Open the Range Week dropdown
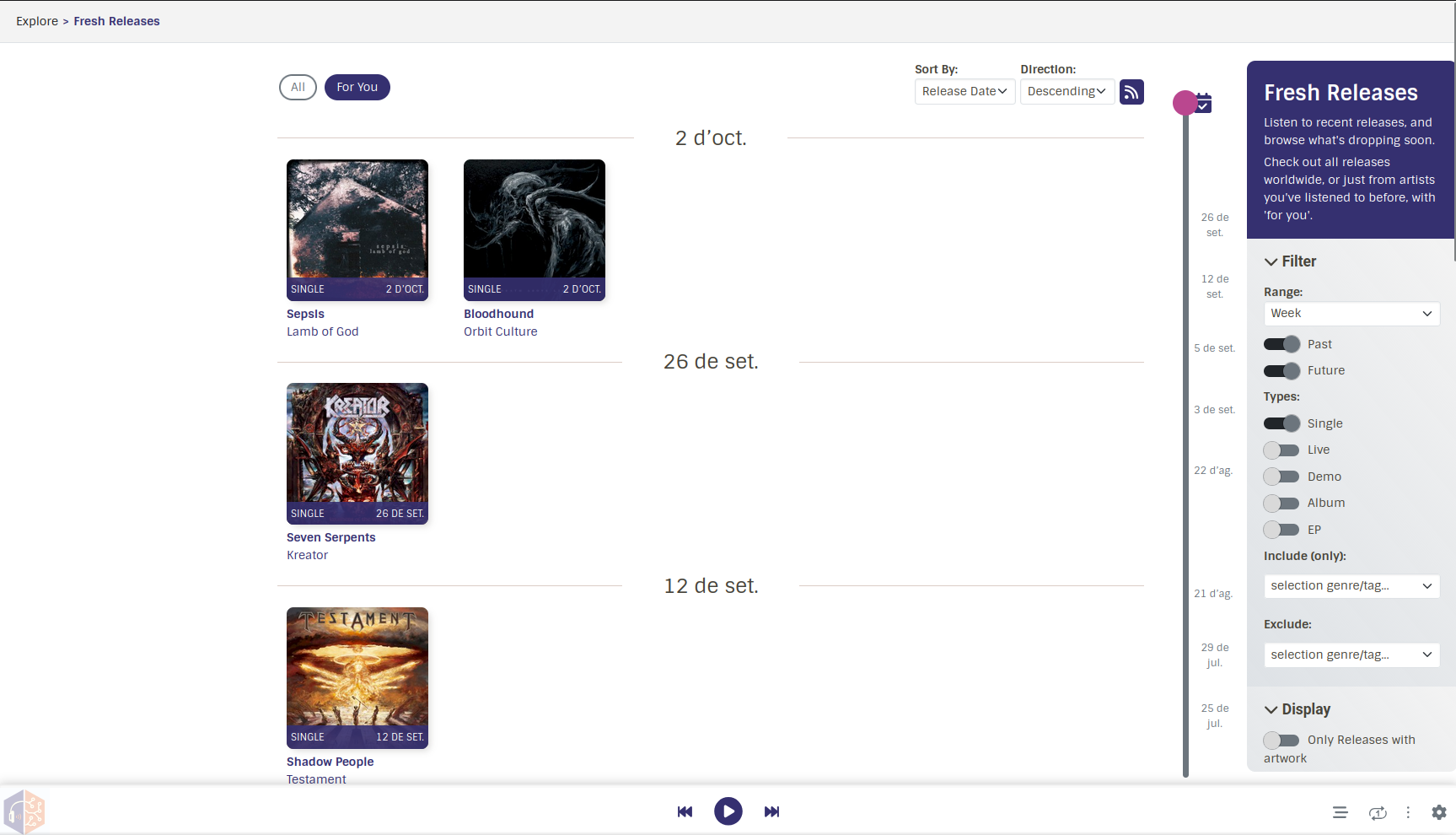The width and height of the screenshot is (1456, 835). click(x=1351, y=314)
